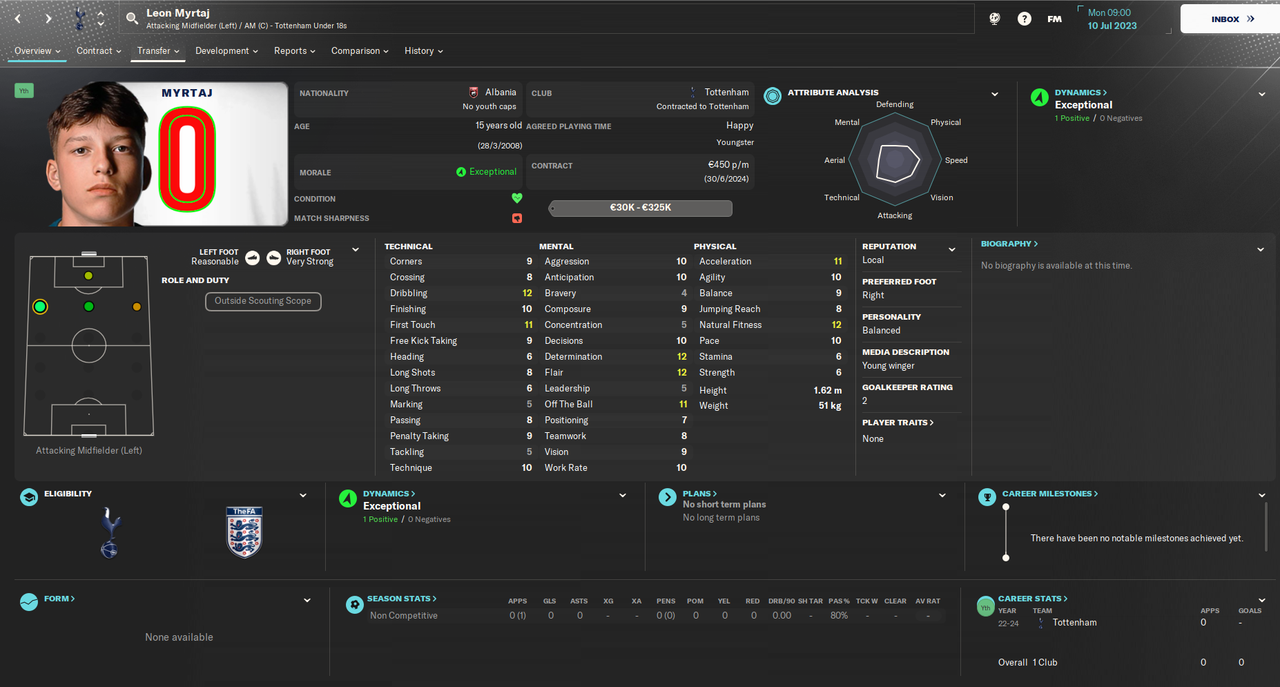Click the Plans arrow icon
This screenshot has height=687, width=1280.
667,497
